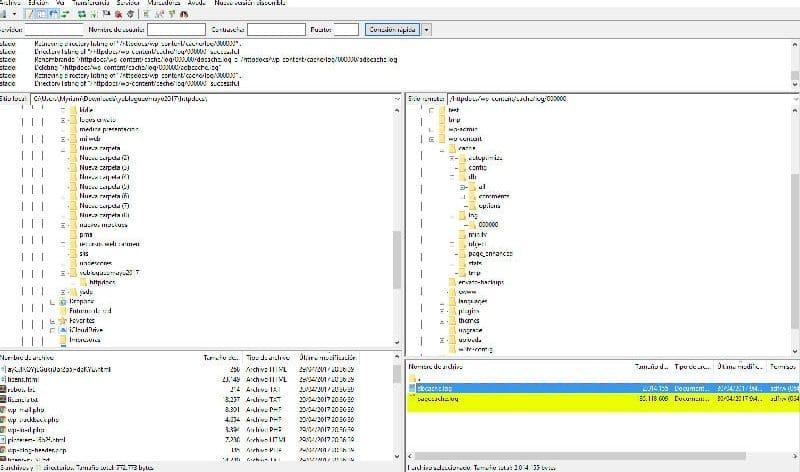
Task: Sort local files by Última modificación
Action: (x=328, y=358)
